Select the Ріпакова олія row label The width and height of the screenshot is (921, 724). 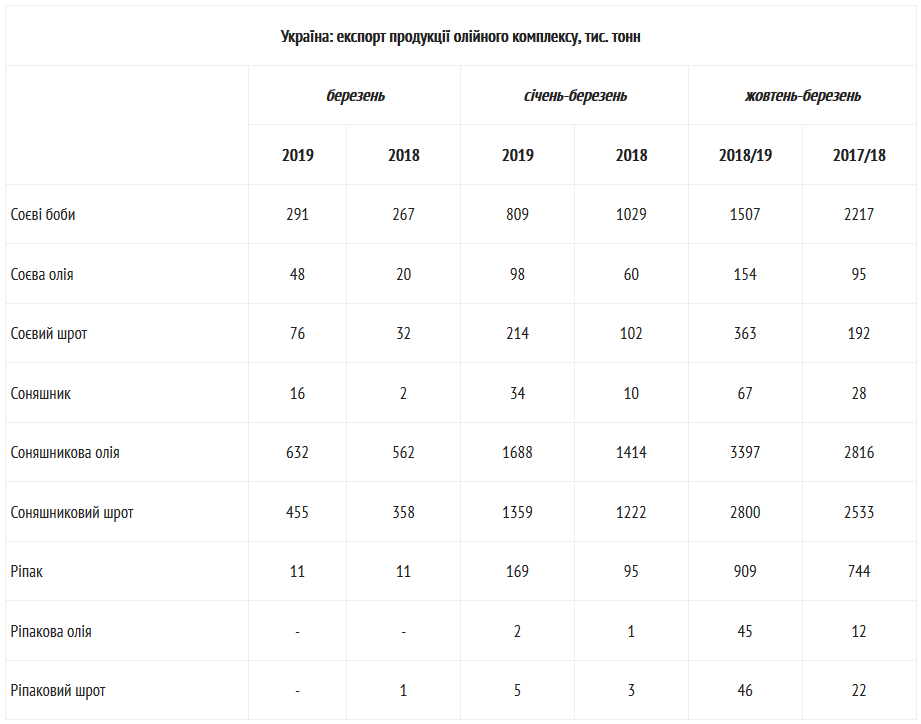[x=51, y=632]
